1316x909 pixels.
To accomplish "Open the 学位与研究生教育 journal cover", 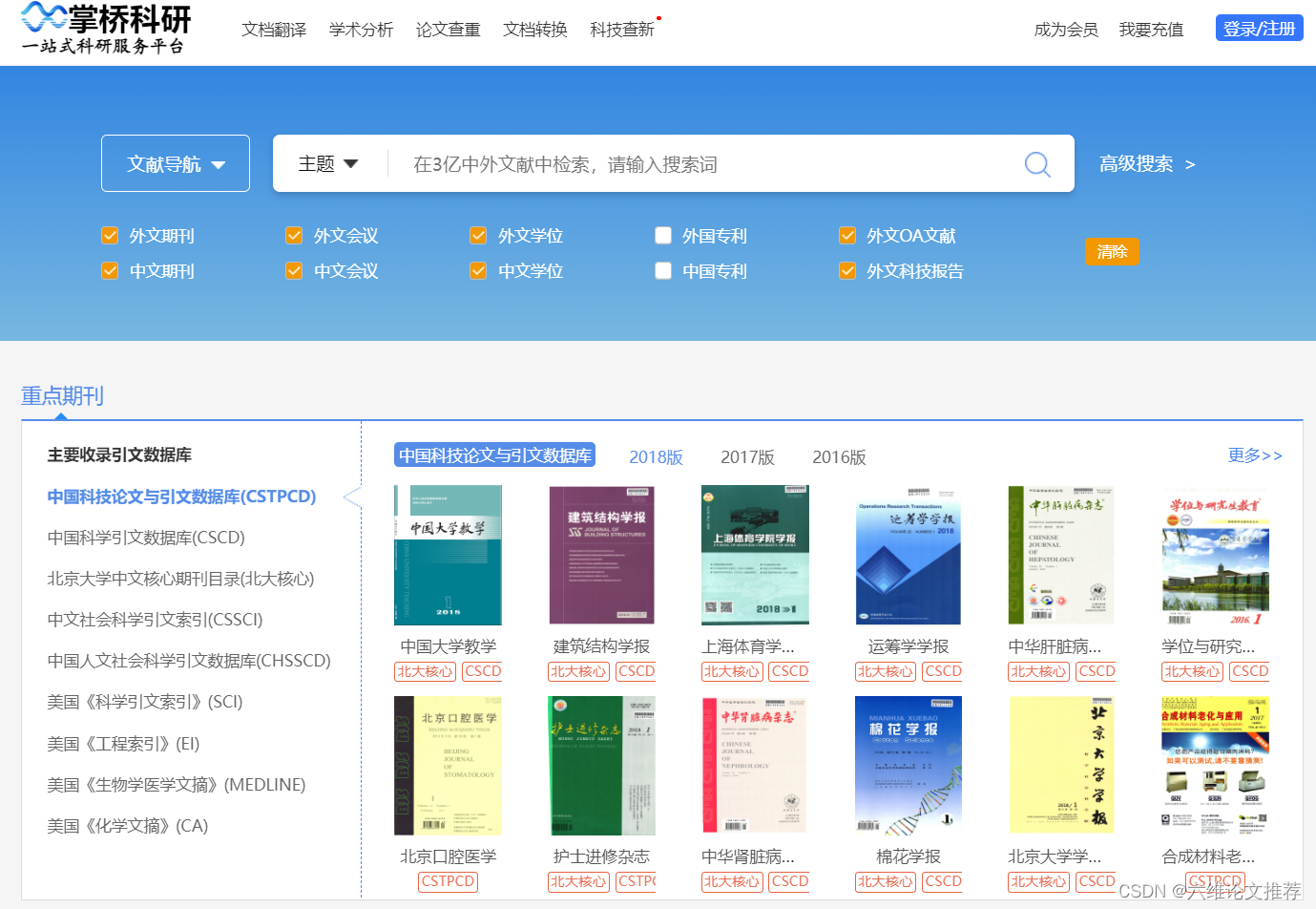I will (1215, 555).
